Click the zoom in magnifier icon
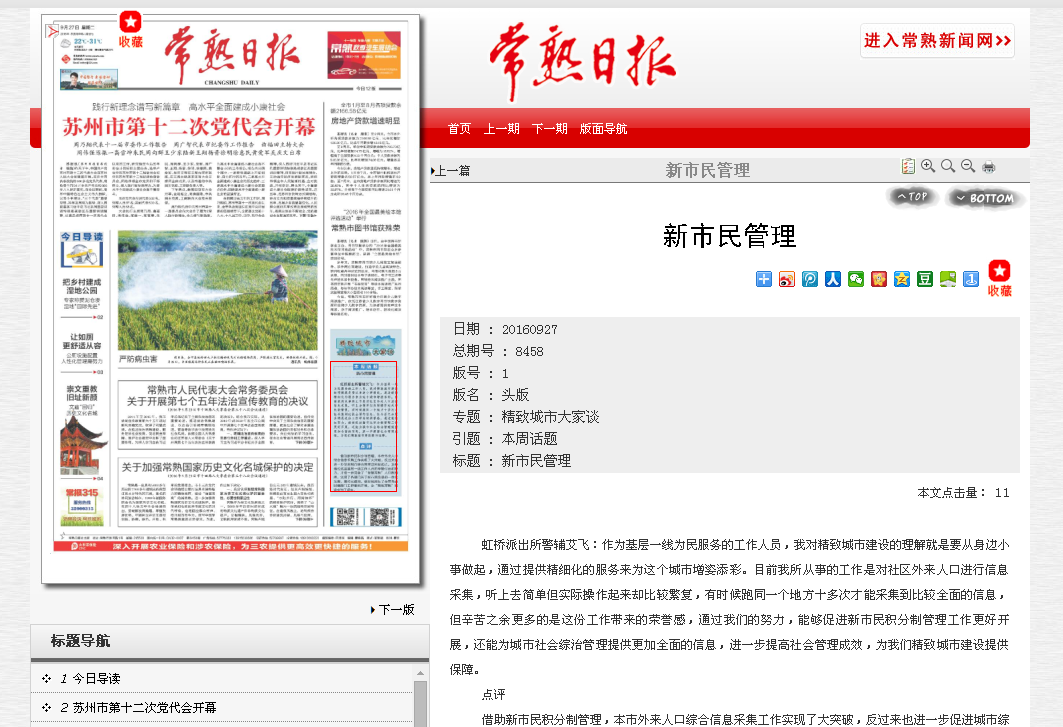 click(928, 167)
